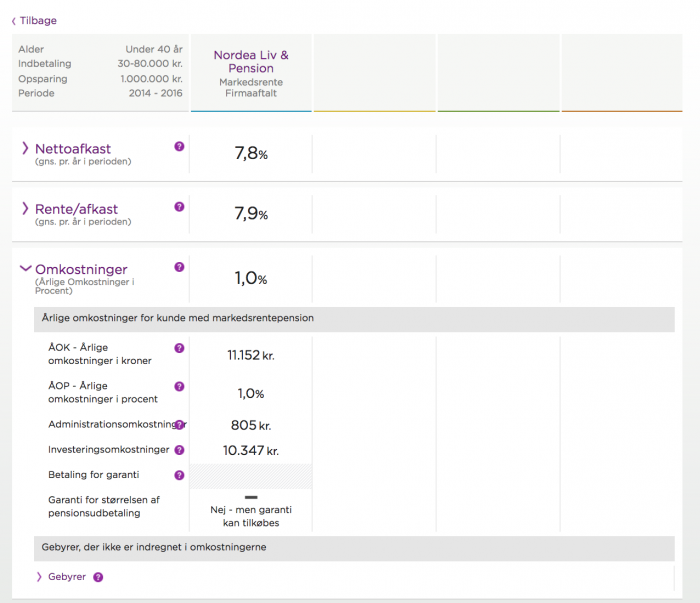Open the help icon next to Gebyrer
The height and width of the screenshot is (603, 700).
pyautogui.click(x=98, y=577)
